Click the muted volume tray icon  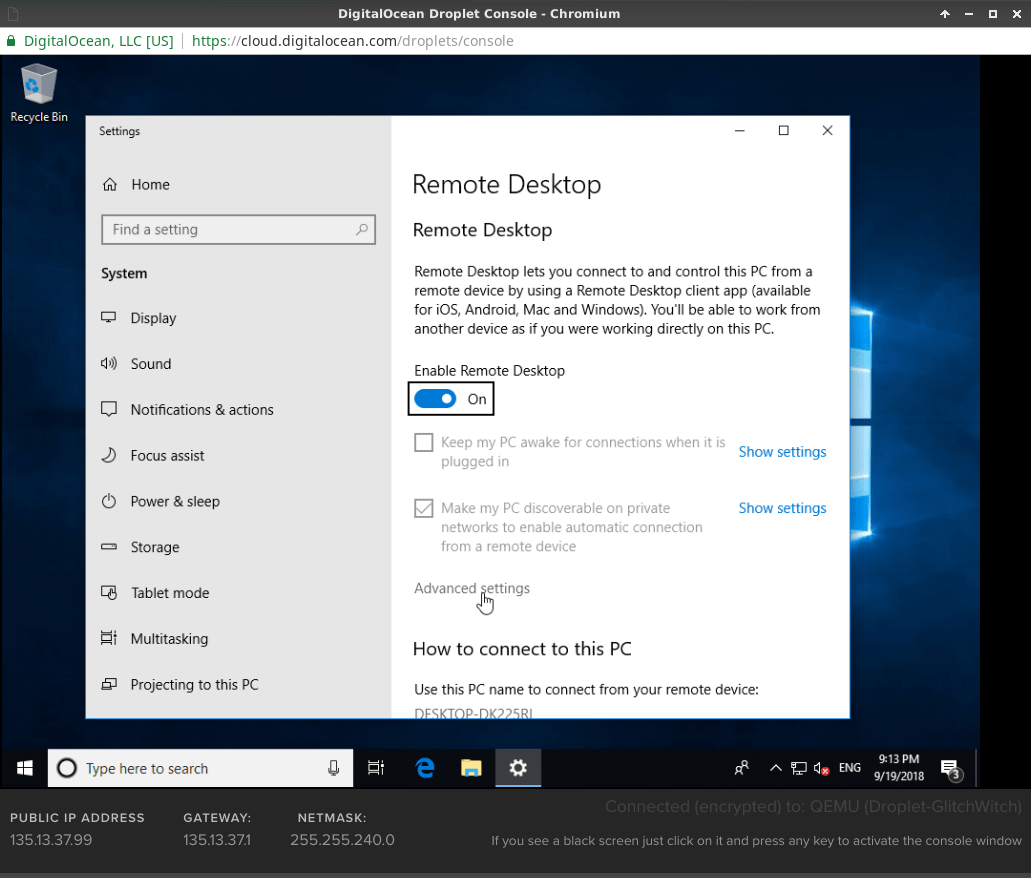[821, 768]
